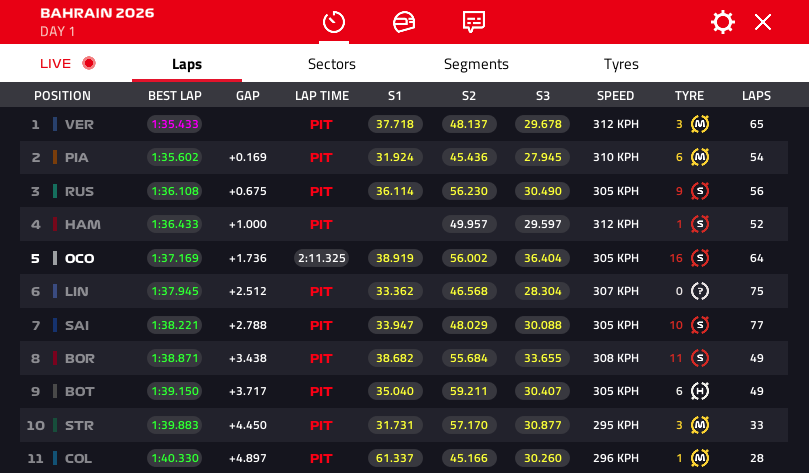Switch to the Sectors tab
This screenshot has height=473, width=809.
point(331,64)
